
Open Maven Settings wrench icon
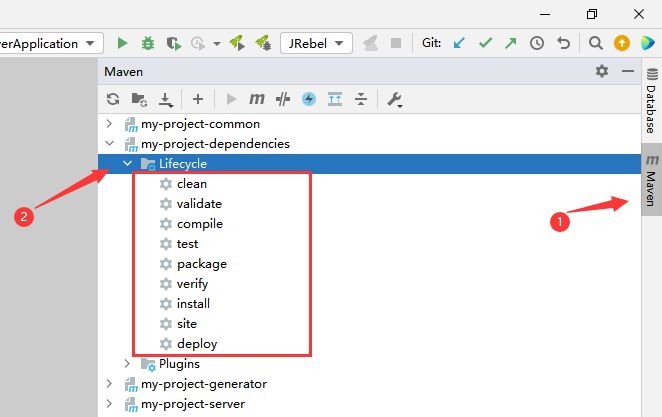click(394, 99)
